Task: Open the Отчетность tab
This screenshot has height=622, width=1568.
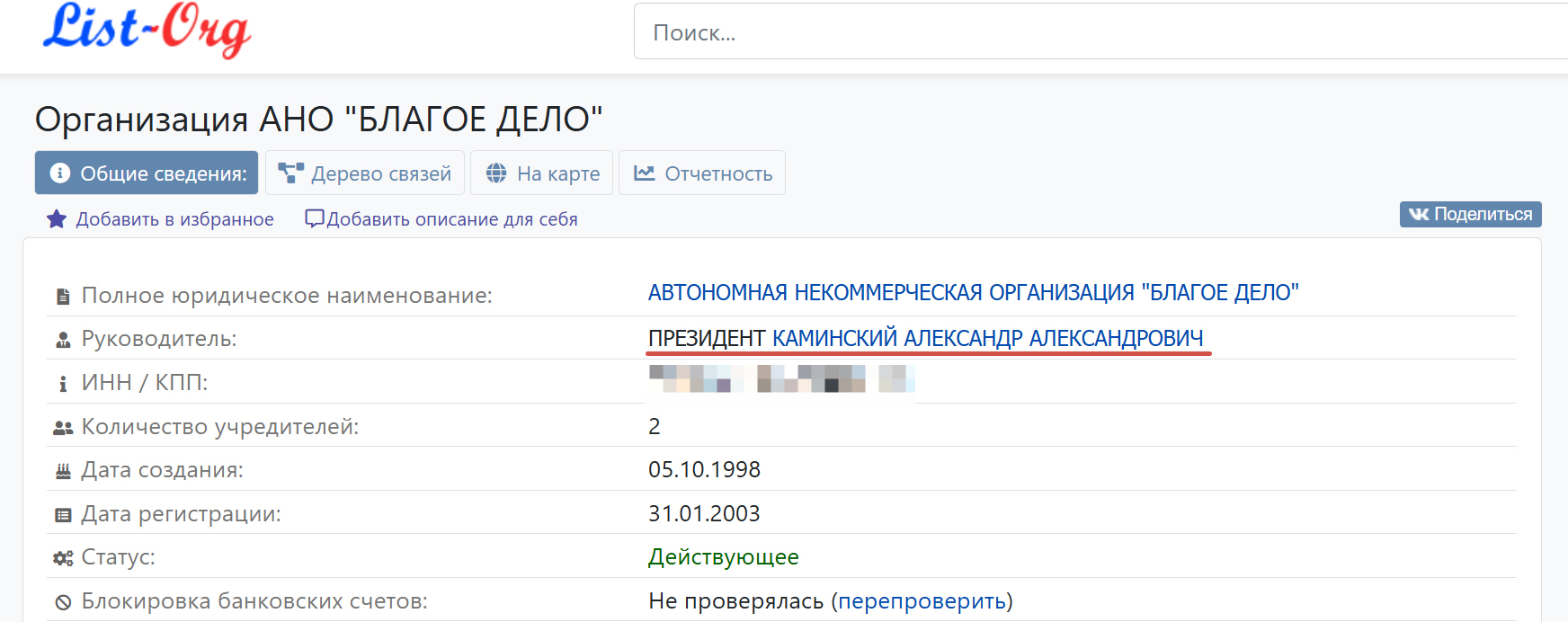Action: (702, 173)
